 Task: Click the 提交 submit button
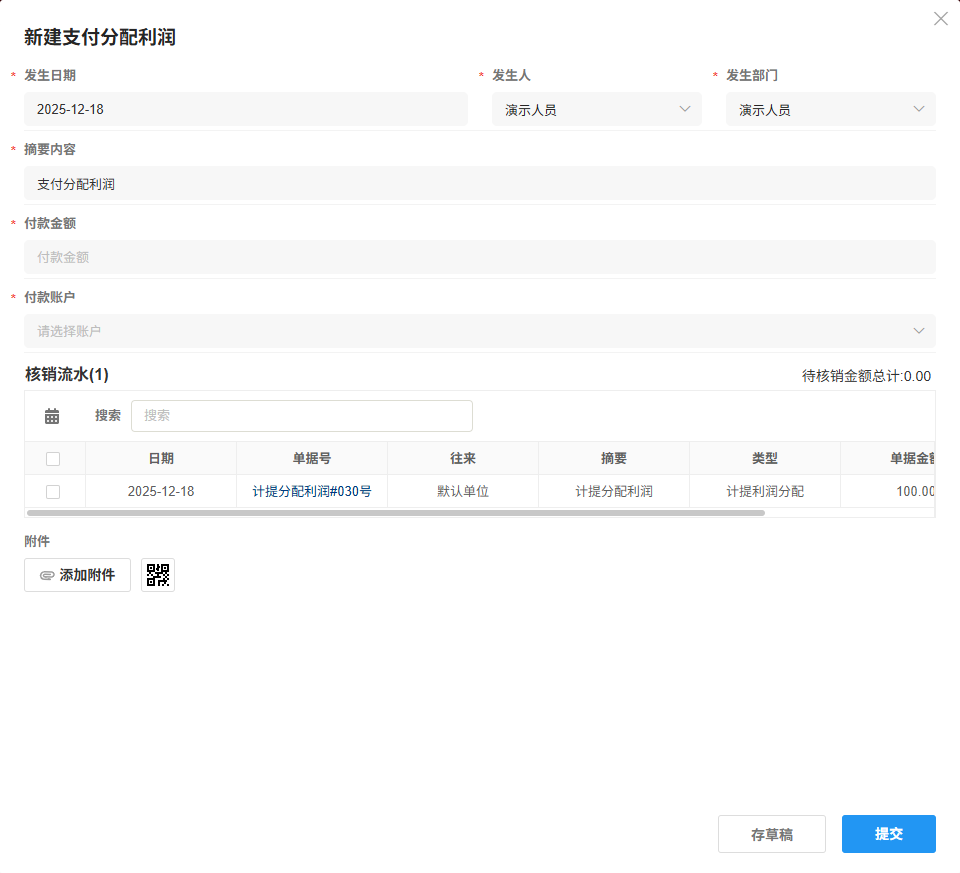888,833
